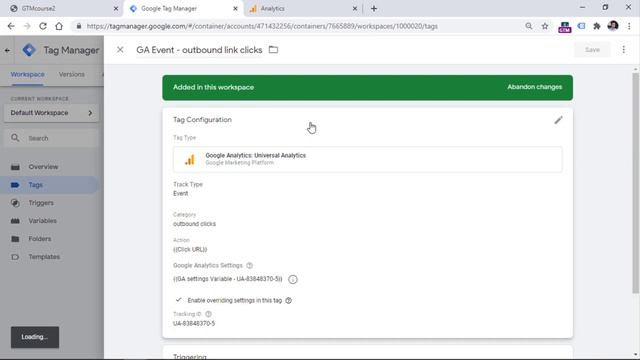
Task: Close the Analytics browser tab
Action: point(355,9)
